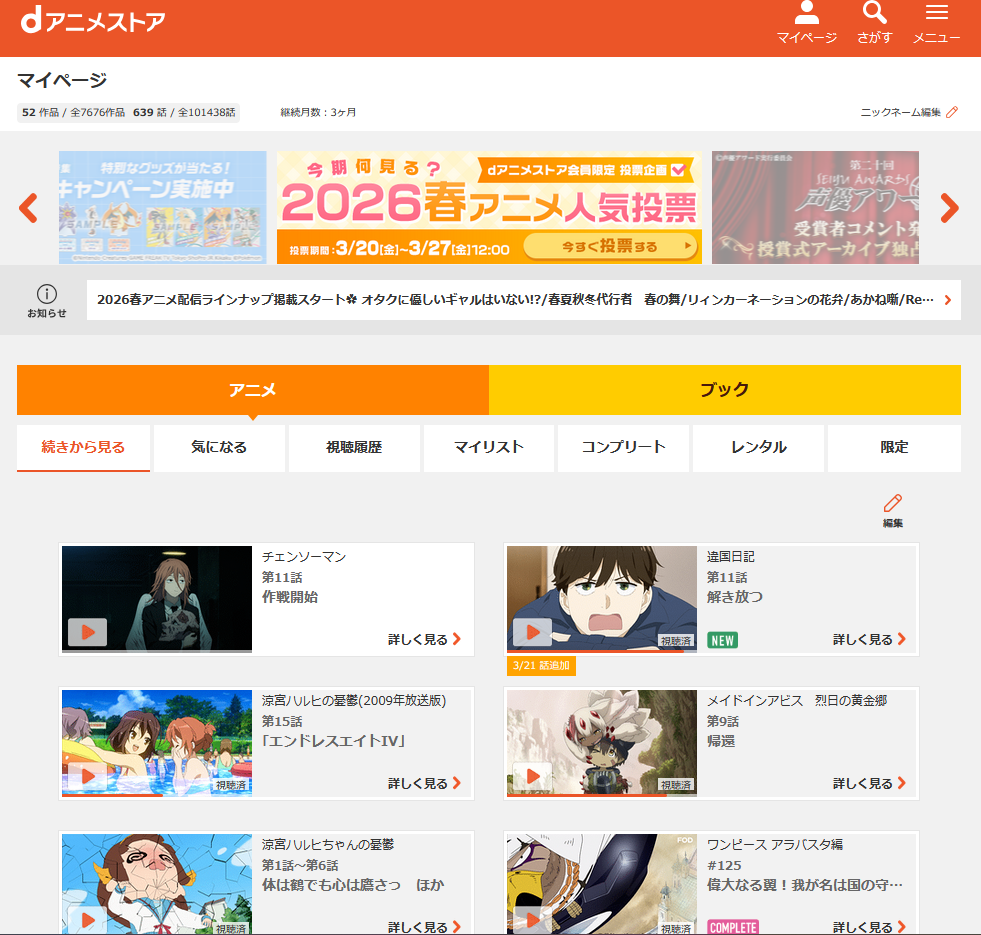Open the キャンペーン実施中 banner
981x935 pixels.
tap(163, 207)
